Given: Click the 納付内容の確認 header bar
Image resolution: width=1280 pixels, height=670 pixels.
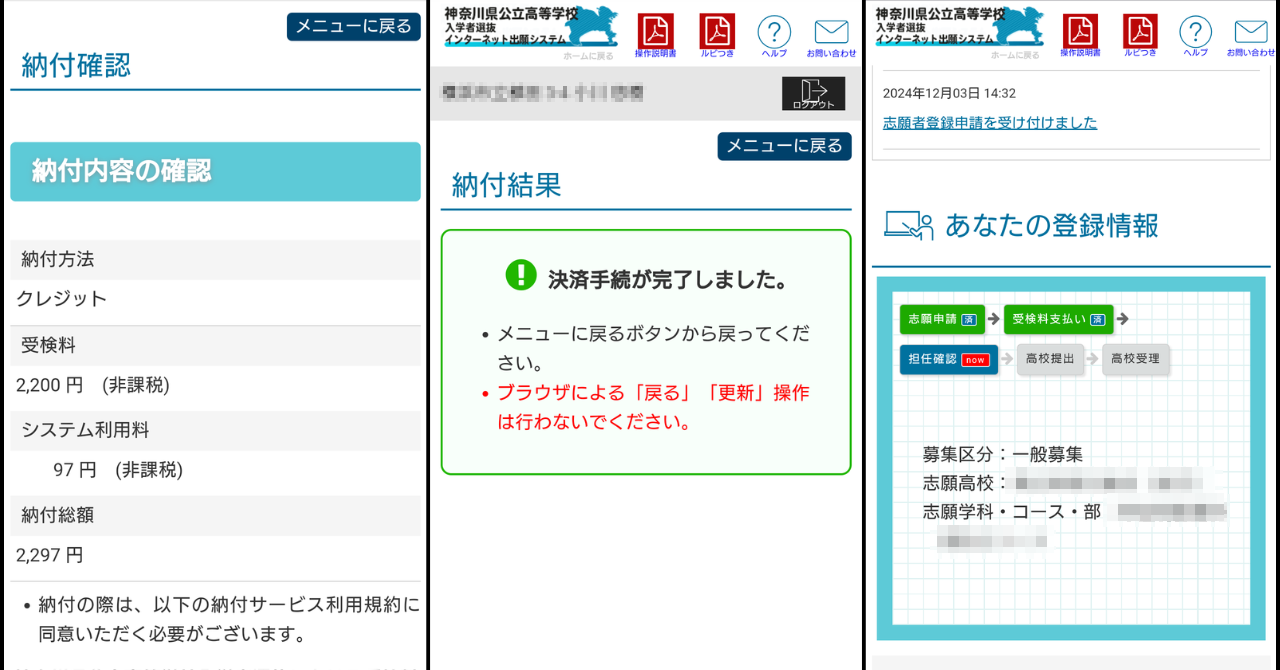Looking at the screenshot, I should 215,171.
